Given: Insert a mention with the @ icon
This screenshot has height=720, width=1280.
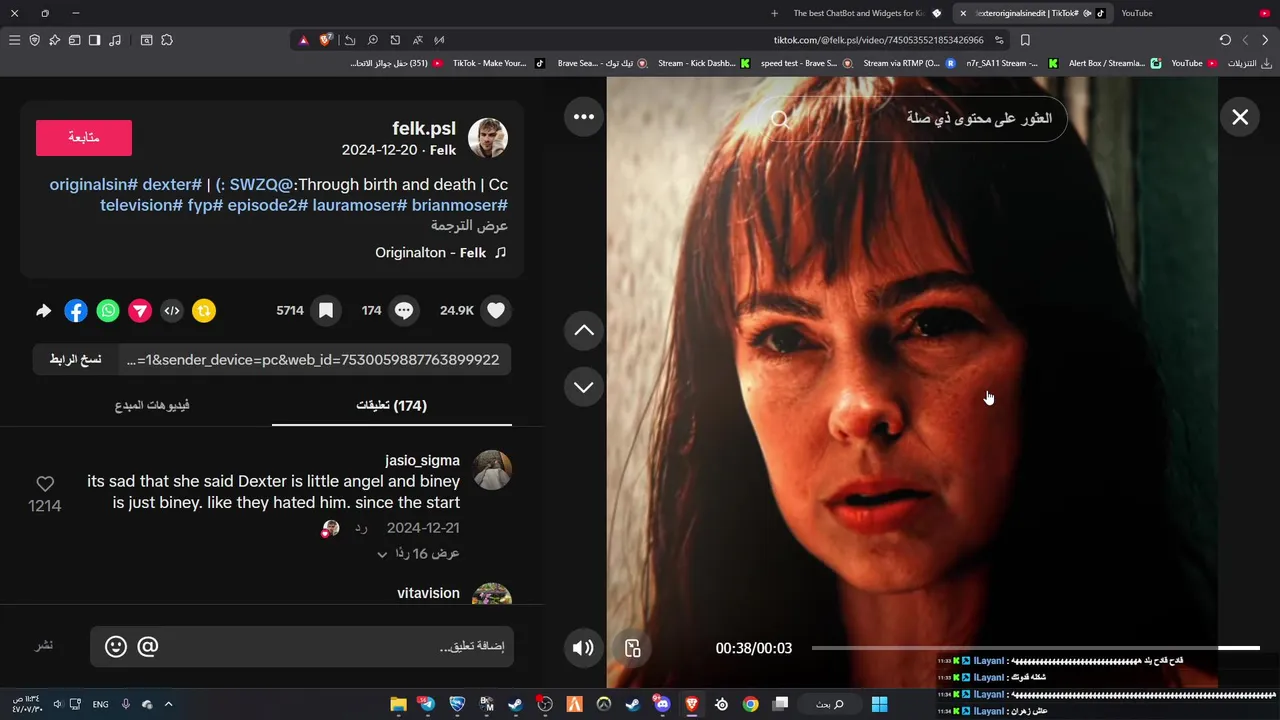Looking at the screenshot, I should click(148, 647).
